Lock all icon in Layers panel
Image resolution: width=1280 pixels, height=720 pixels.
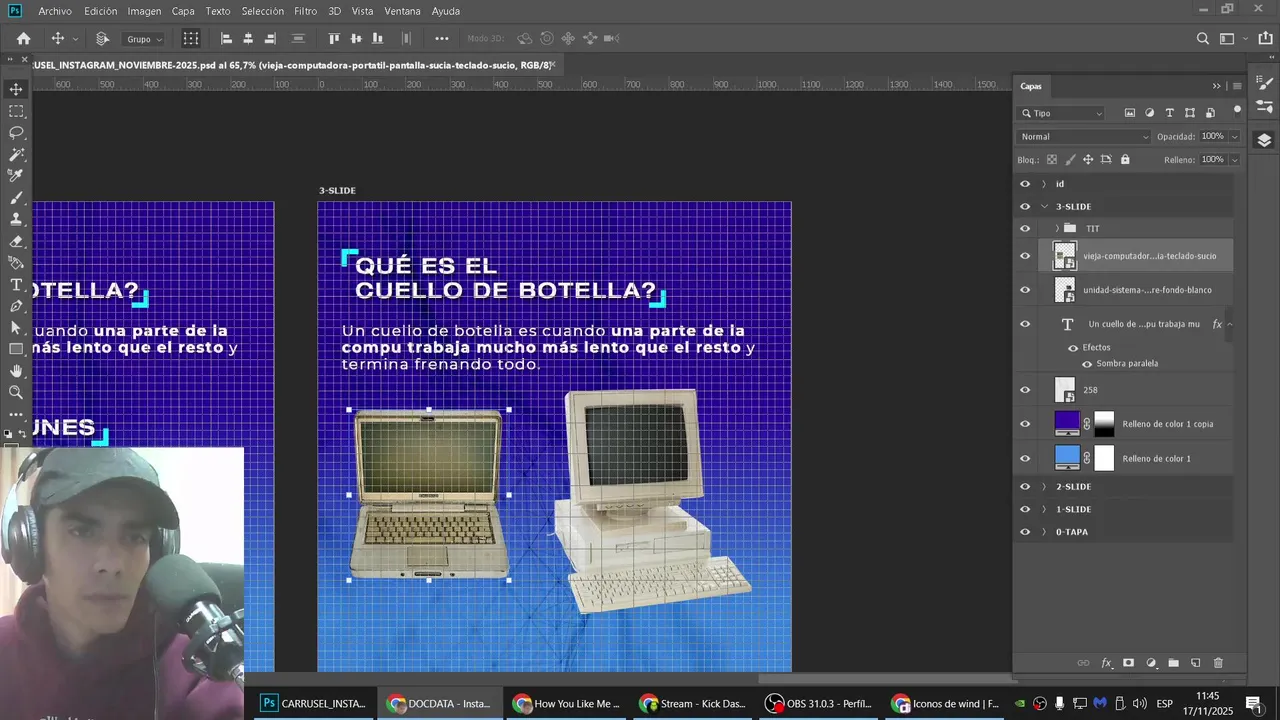point(1125,159)
